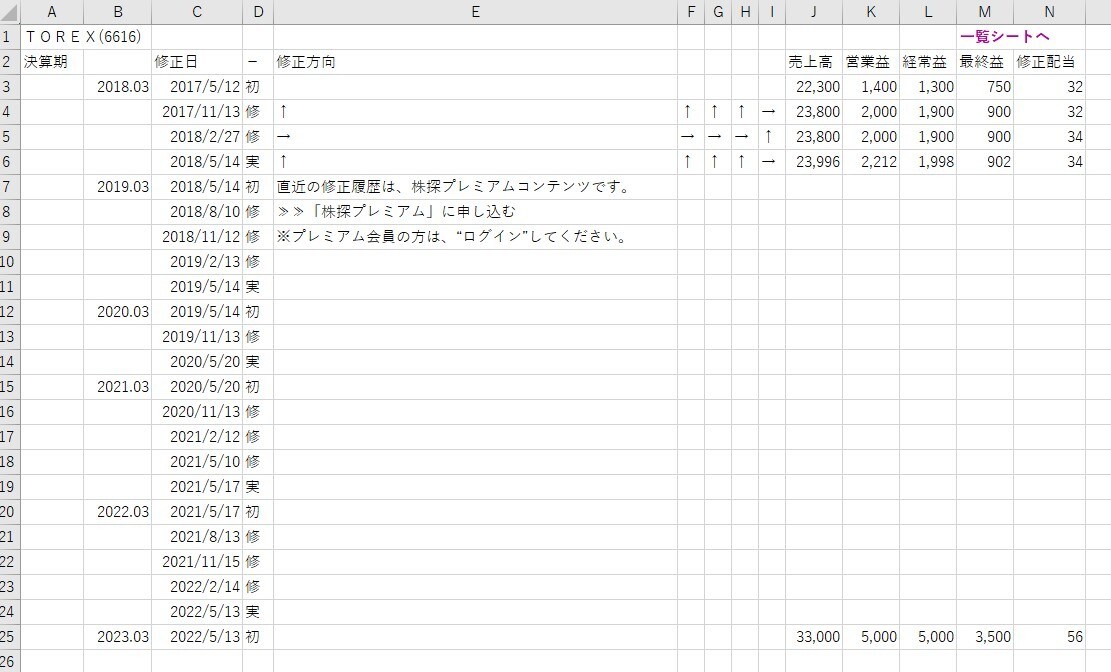Select column J header
This screenshot has width=1111, height=672.
point(813,12)
